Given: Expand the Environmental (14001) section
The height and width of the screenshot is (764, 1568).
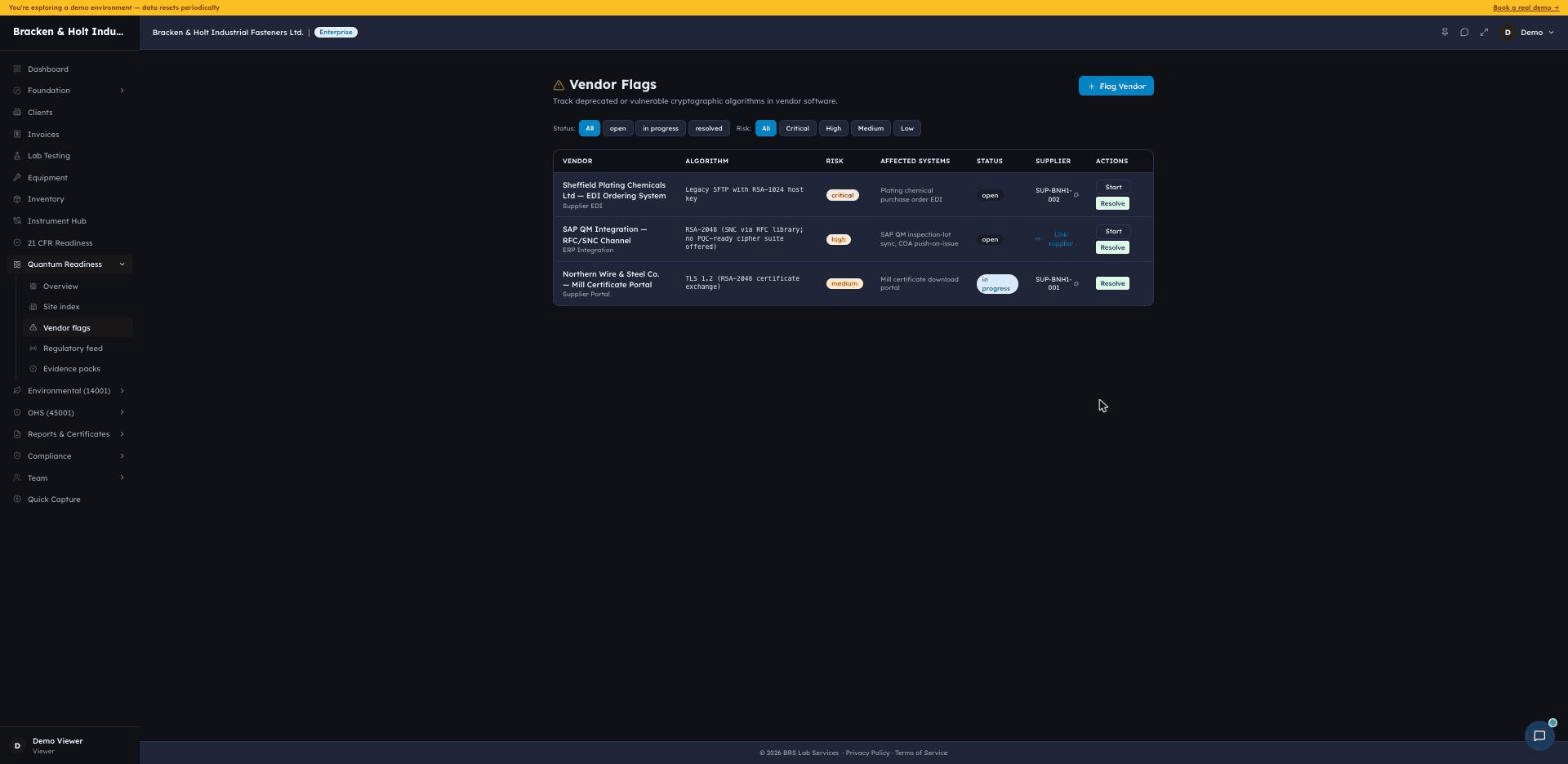Looking at the screenshot, I should tap(70, 391).
